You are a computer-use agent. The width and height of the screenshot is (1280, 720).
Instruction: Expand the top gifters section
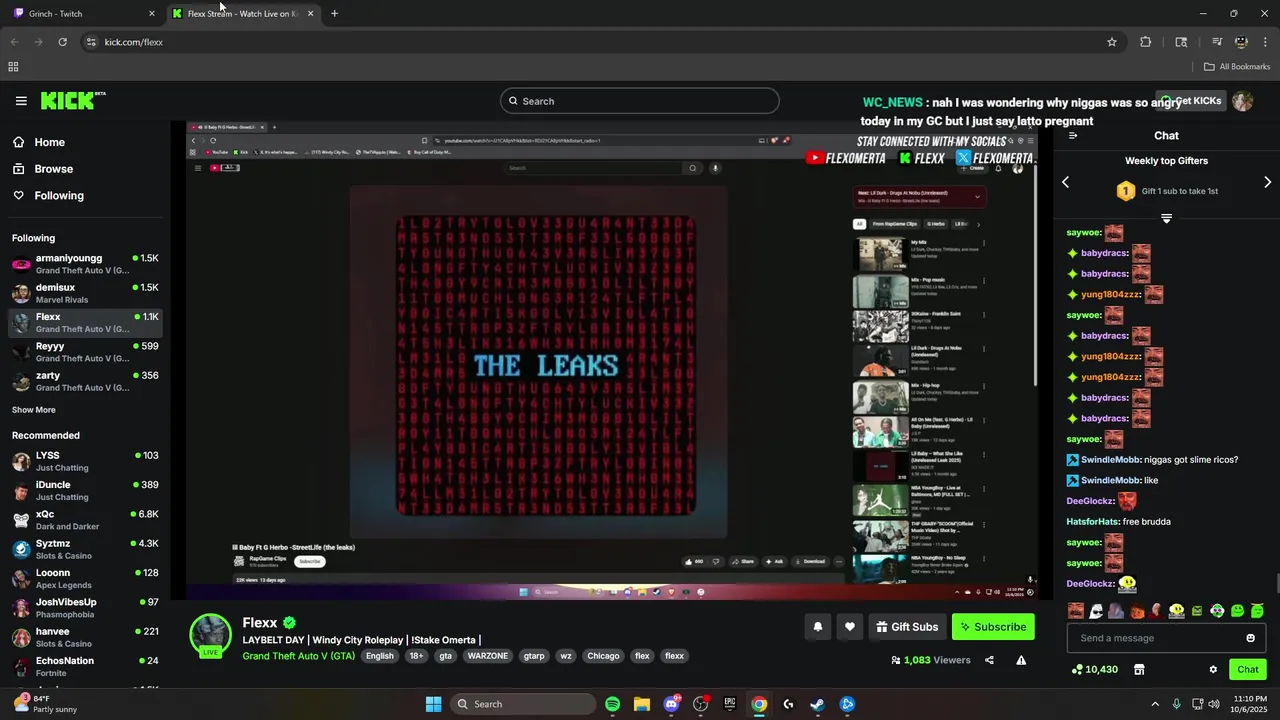point(1166,218)
